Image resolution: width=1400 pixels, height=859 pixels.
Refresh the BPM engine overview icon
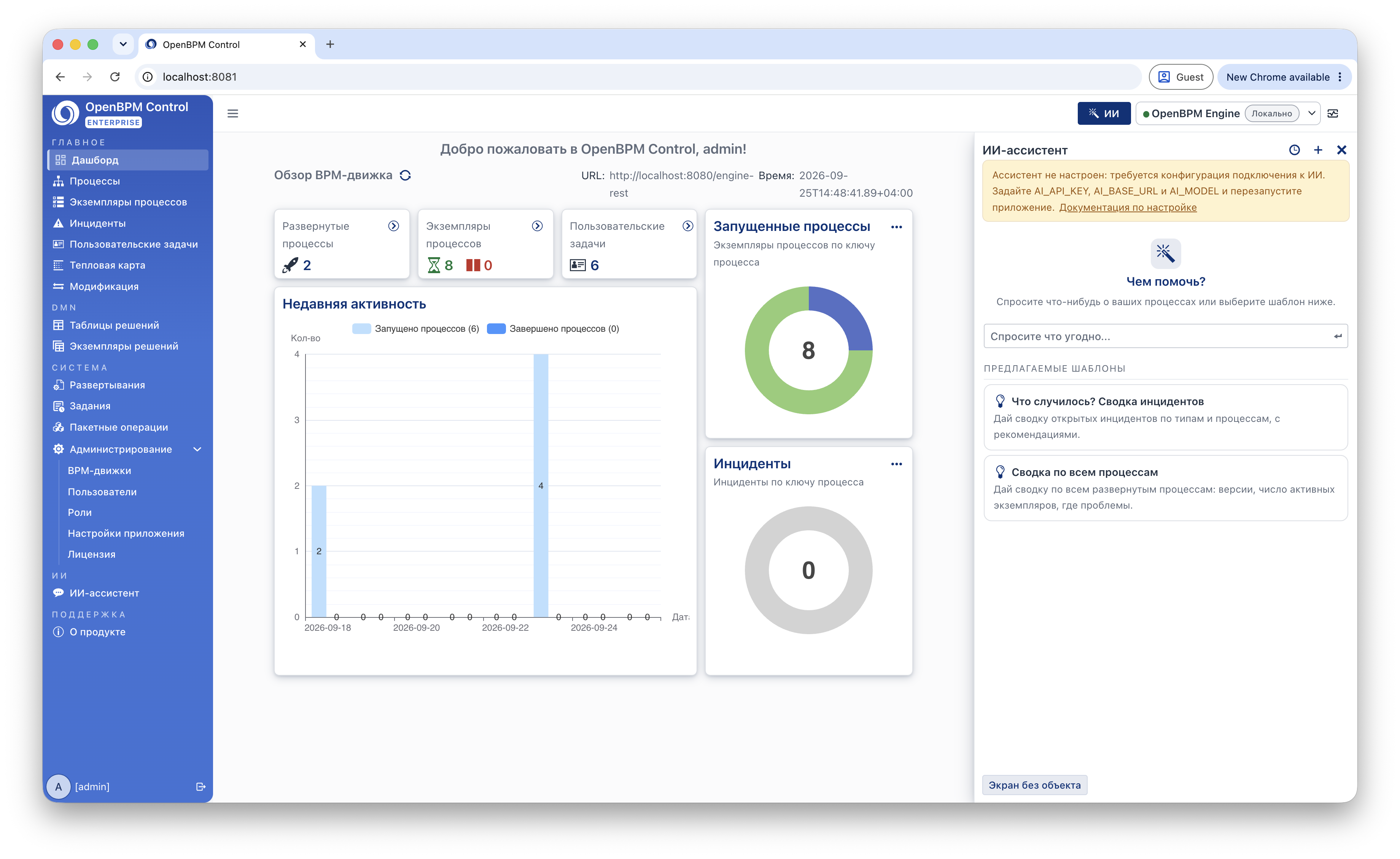(x=405, y=175)
